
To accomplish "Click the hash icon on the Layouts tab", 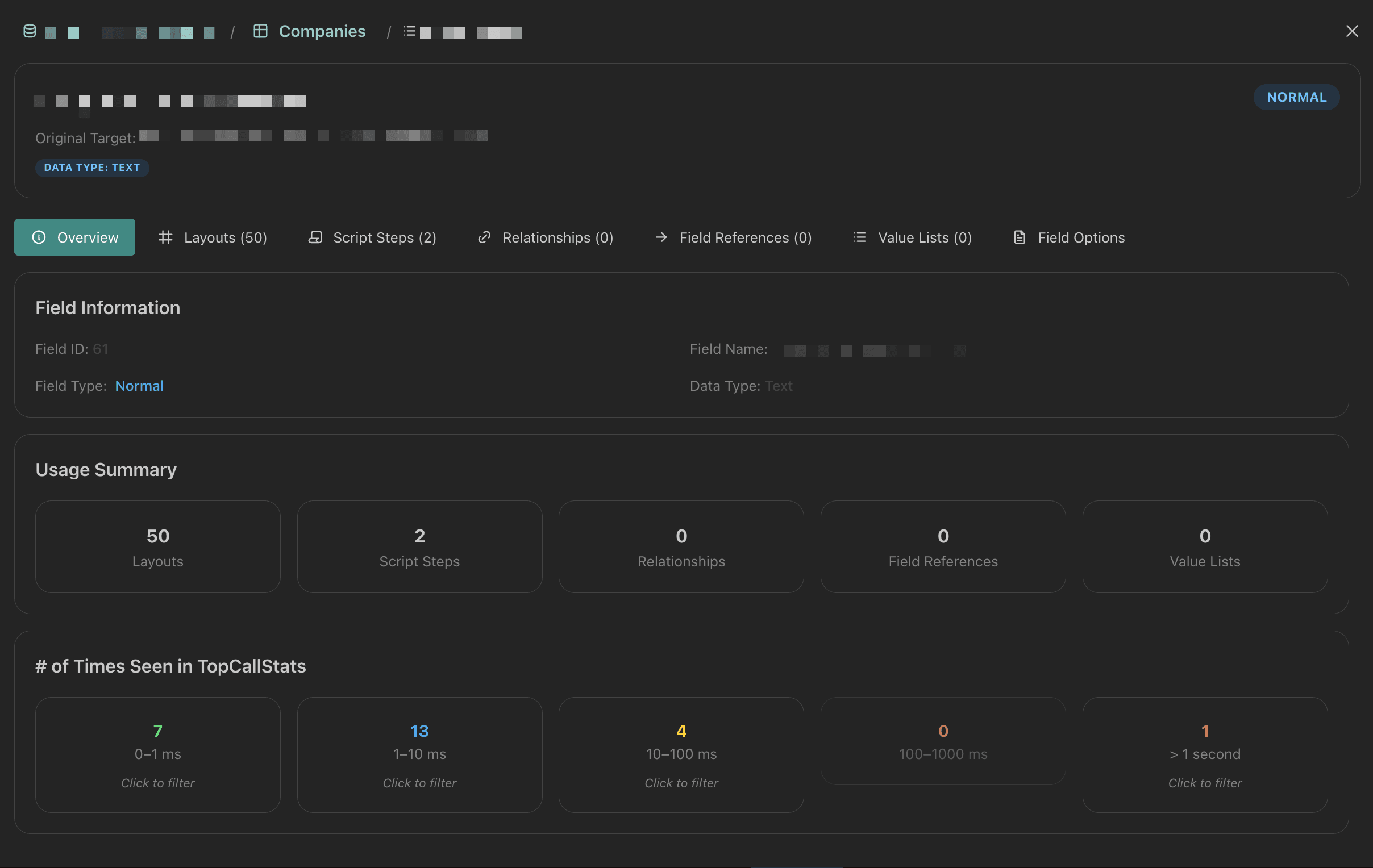I will 166,237.
